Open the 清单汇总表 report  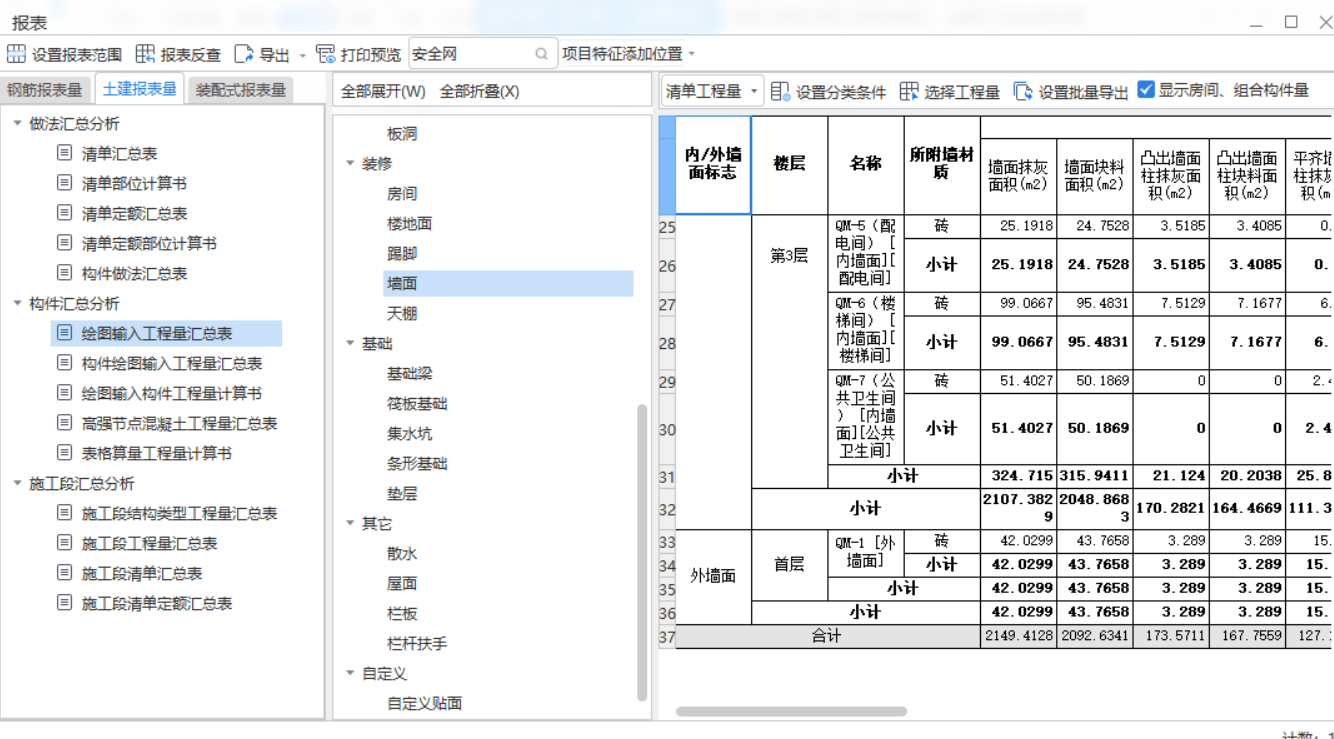point(119,153)
